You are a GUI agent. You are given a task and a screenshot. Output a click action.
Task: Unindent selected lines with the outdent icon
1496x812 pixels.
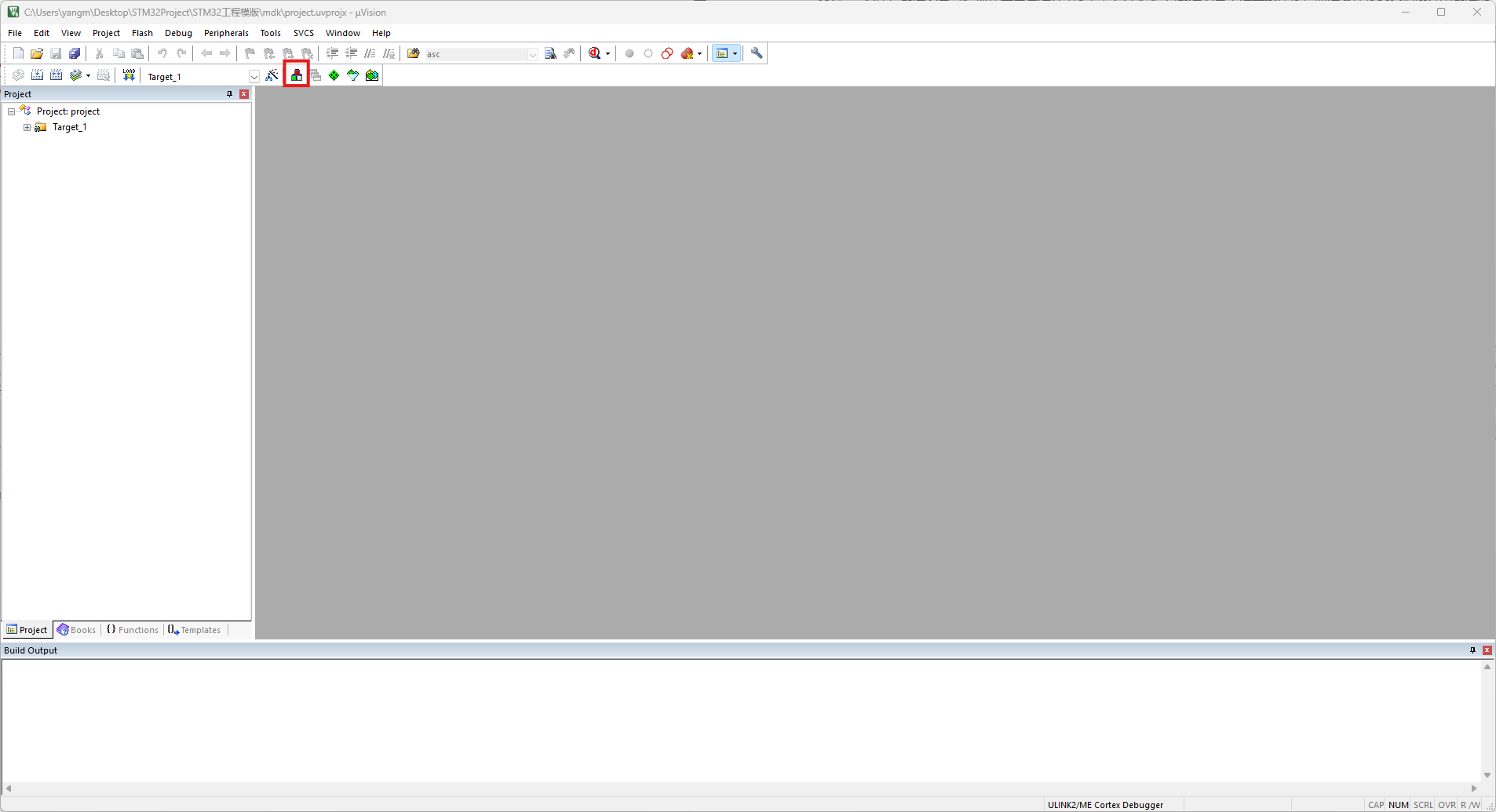pos(351,53)
